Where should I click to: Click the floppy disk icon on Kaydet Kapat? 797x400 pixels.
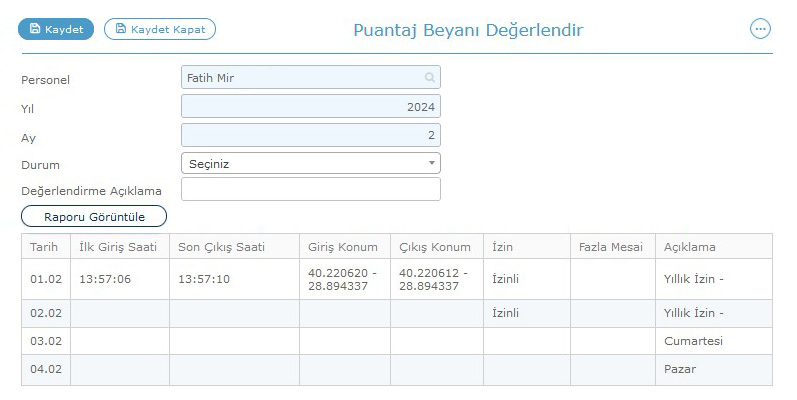[x=120, y=28]
